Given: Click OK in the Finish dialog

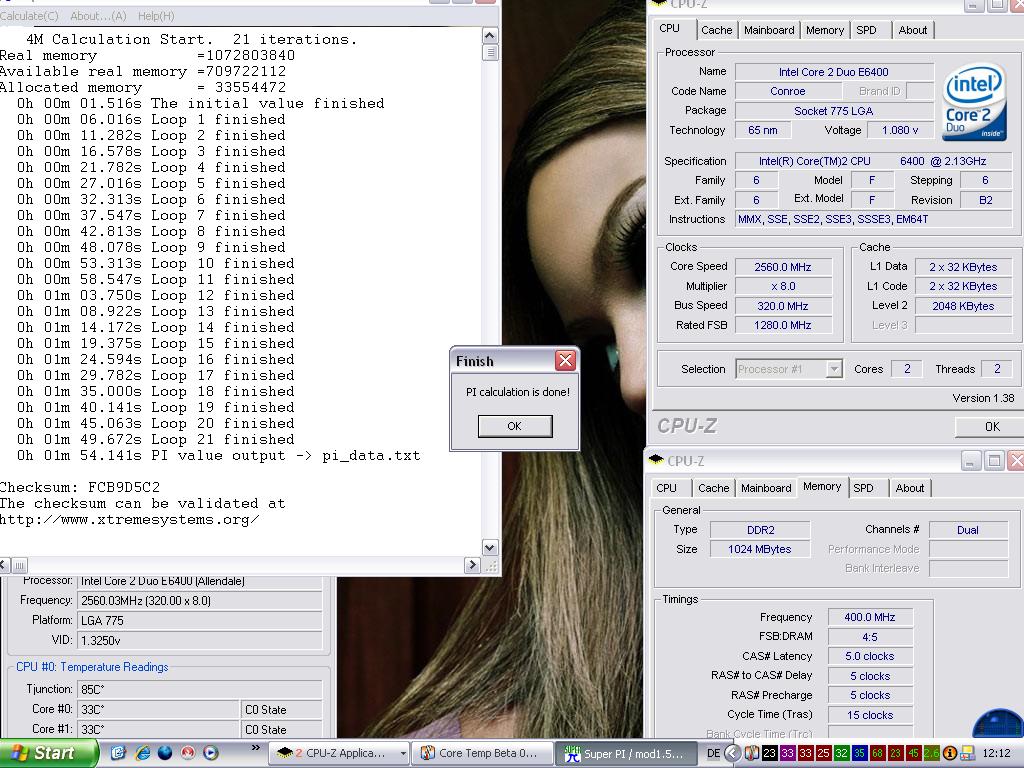Looking at the screenshot, I should pos(515,426).
